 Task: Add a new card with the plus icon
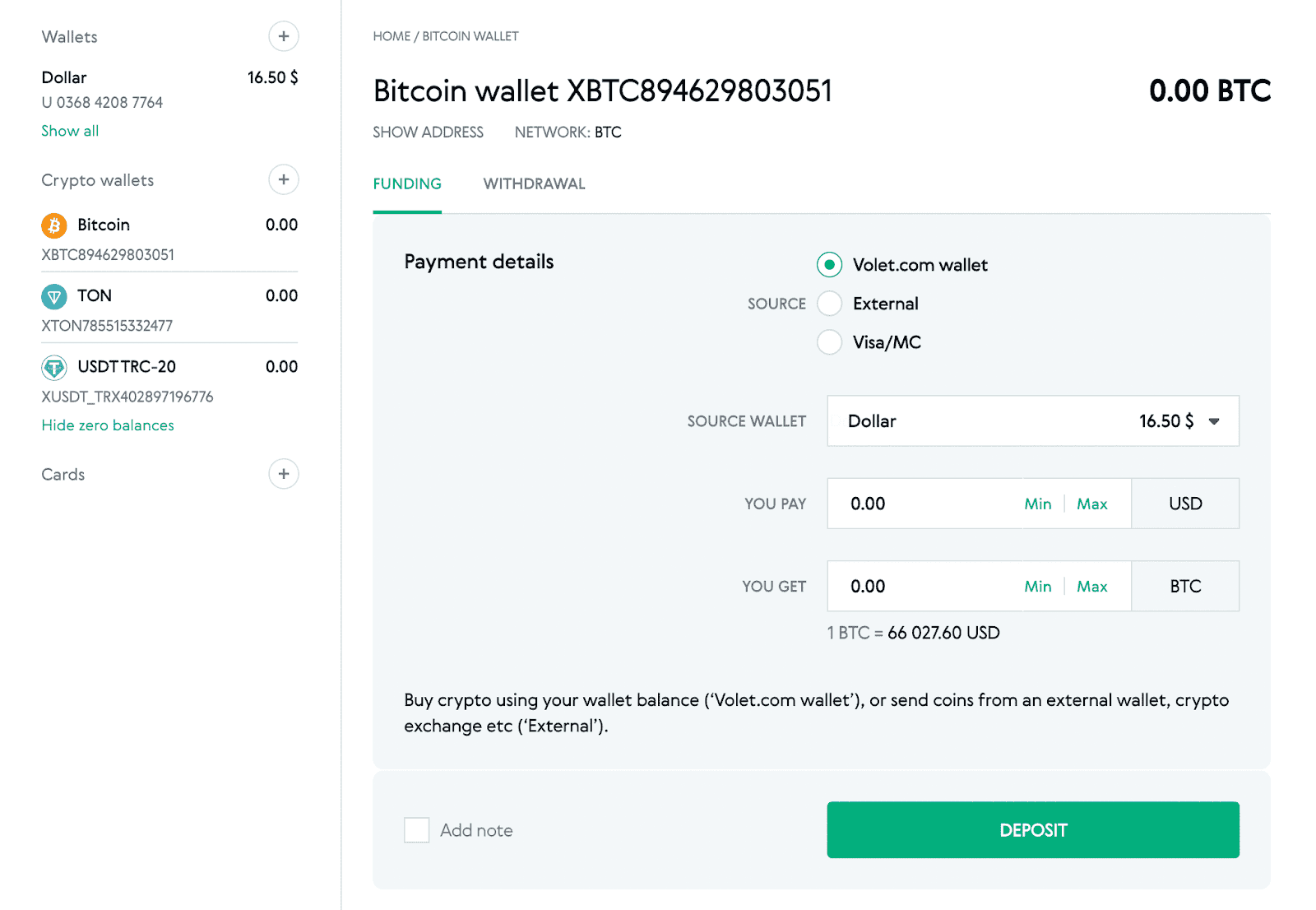[x=283, y=474]
